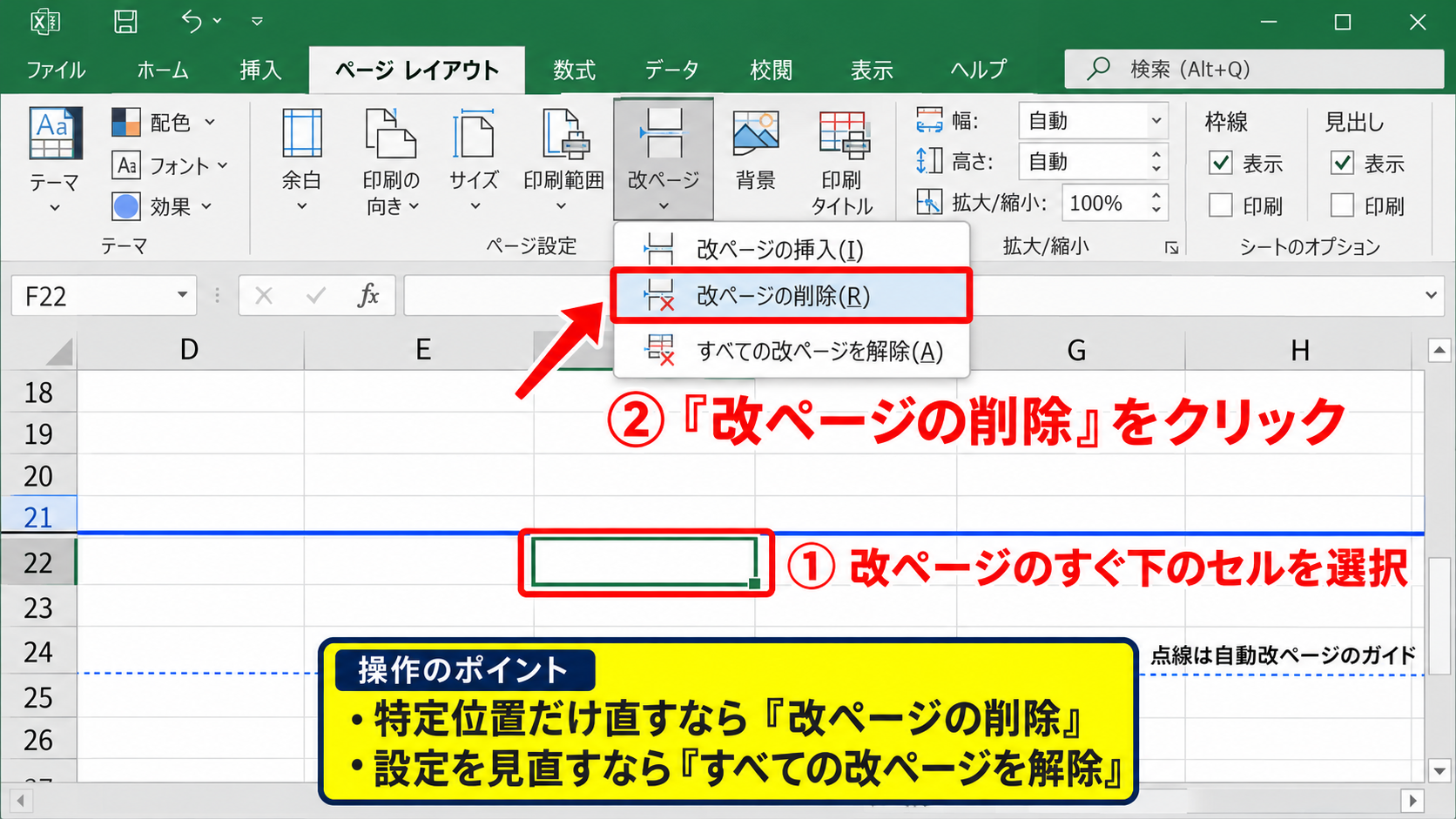The height and width of the screenshot is (819, 1456).
Task: Click column header D
Action: pos(190,350)
